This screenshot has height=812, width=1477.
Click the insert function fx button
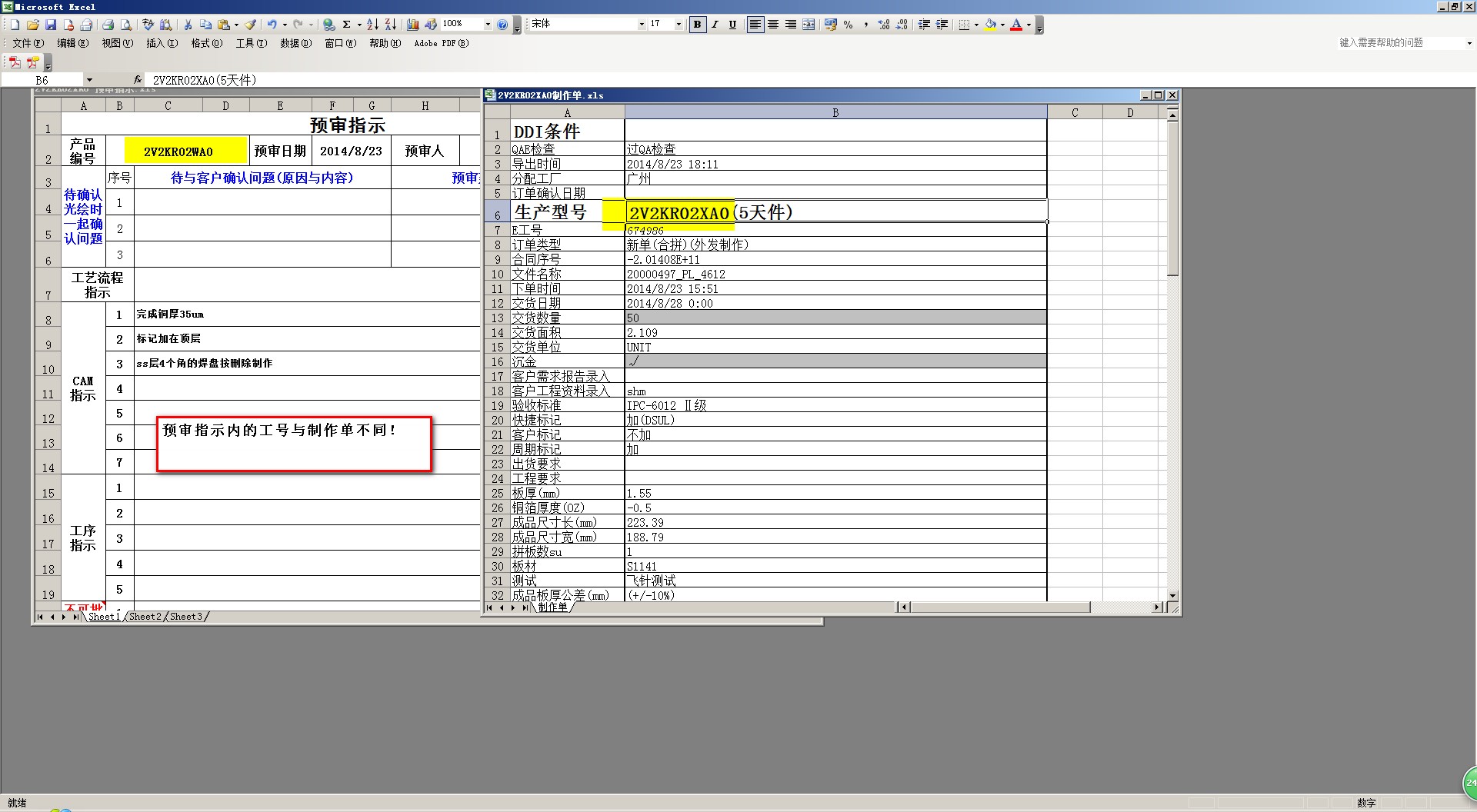(x=137, y=80)
